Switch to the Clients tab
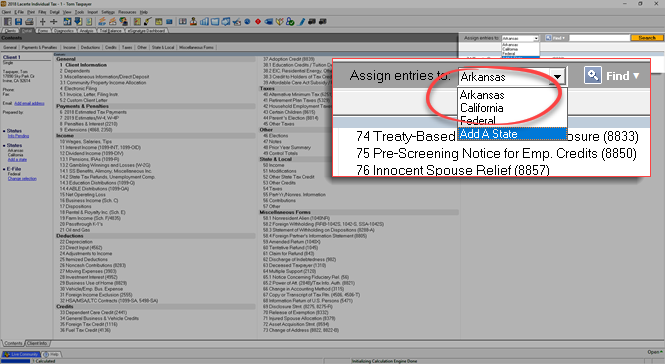665x364 pixels. point(10,31)
